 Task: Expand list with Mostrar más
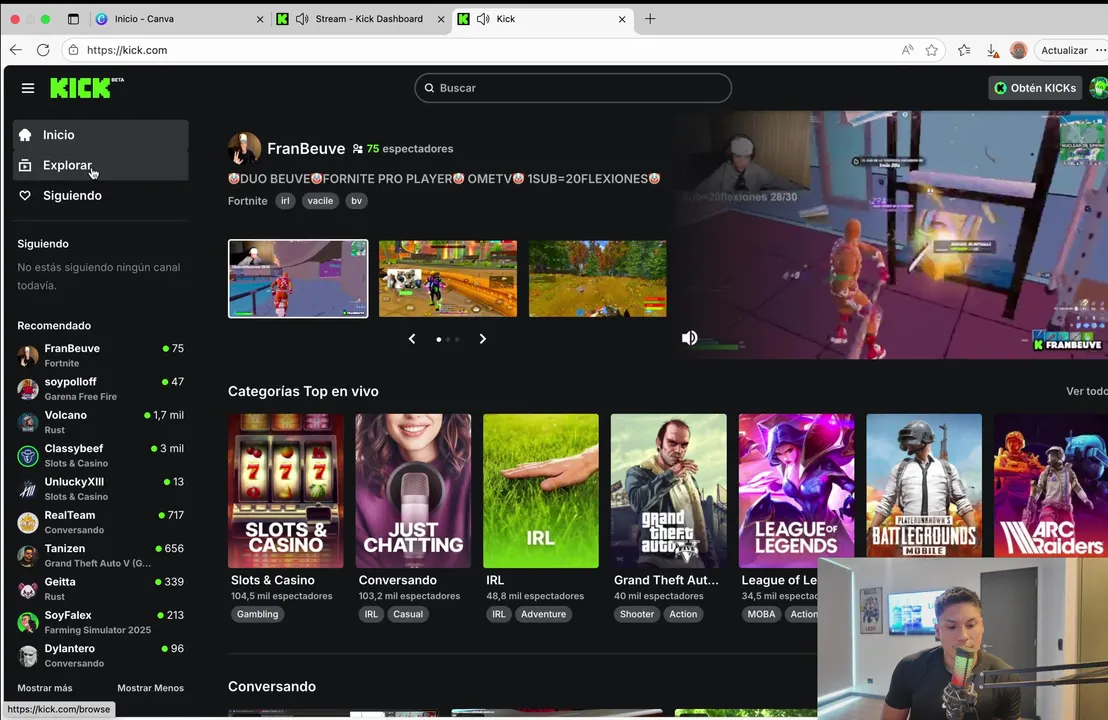click(x=45, y=687)
